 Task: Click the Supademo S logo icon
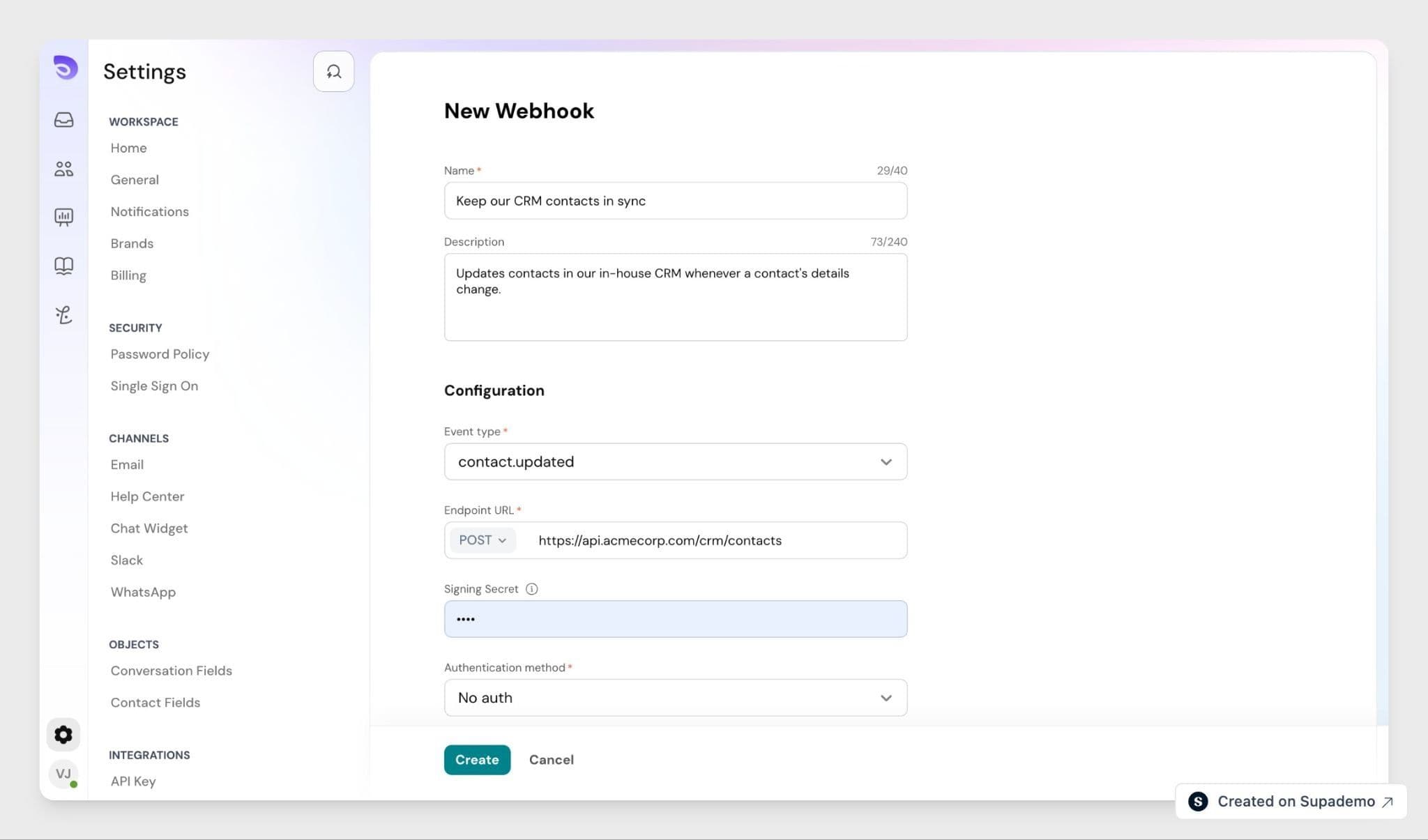point(1198,802)
